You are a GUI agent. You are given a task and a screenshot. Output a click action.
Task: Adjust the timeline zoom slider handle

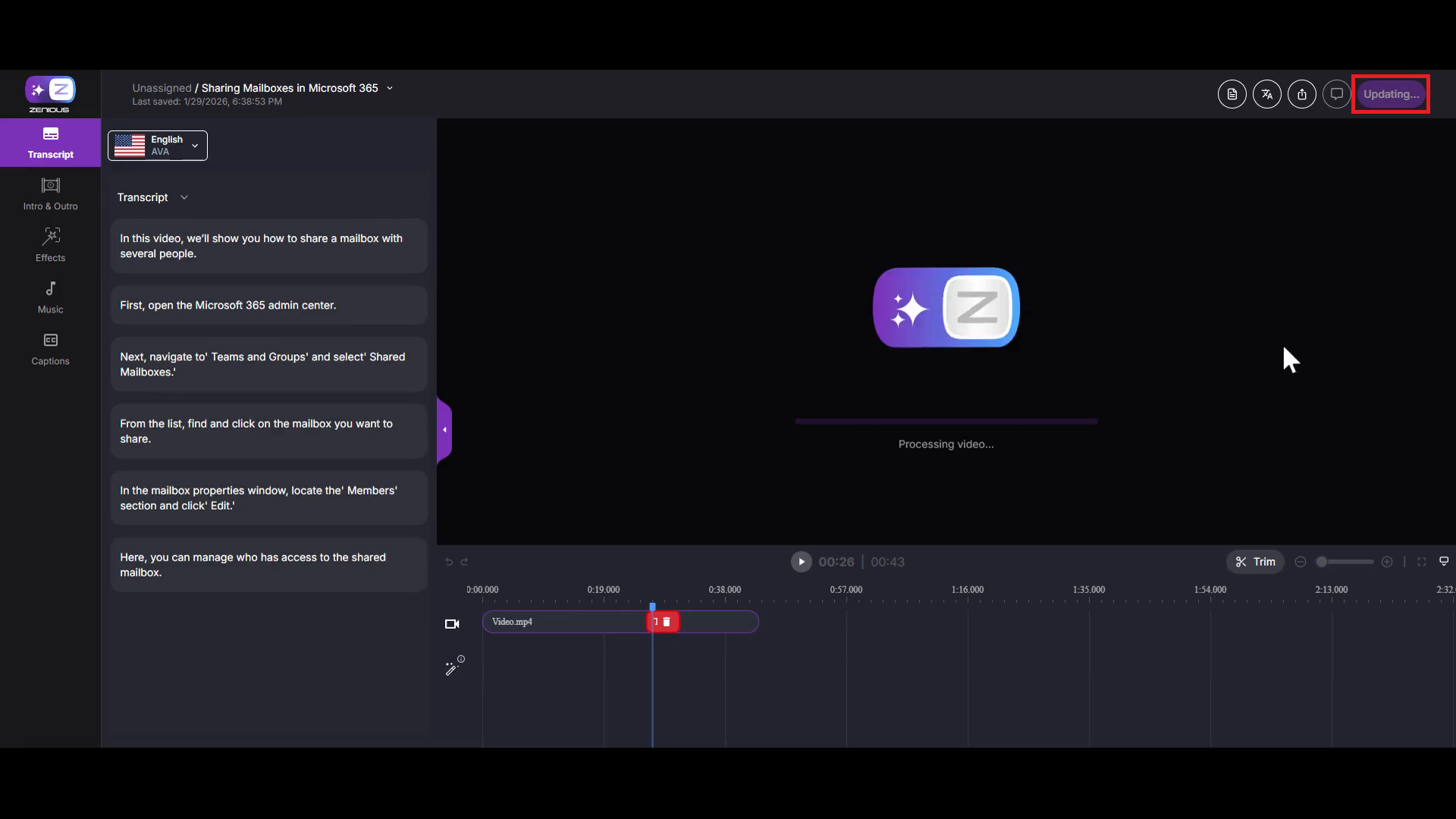[1322, 562]
